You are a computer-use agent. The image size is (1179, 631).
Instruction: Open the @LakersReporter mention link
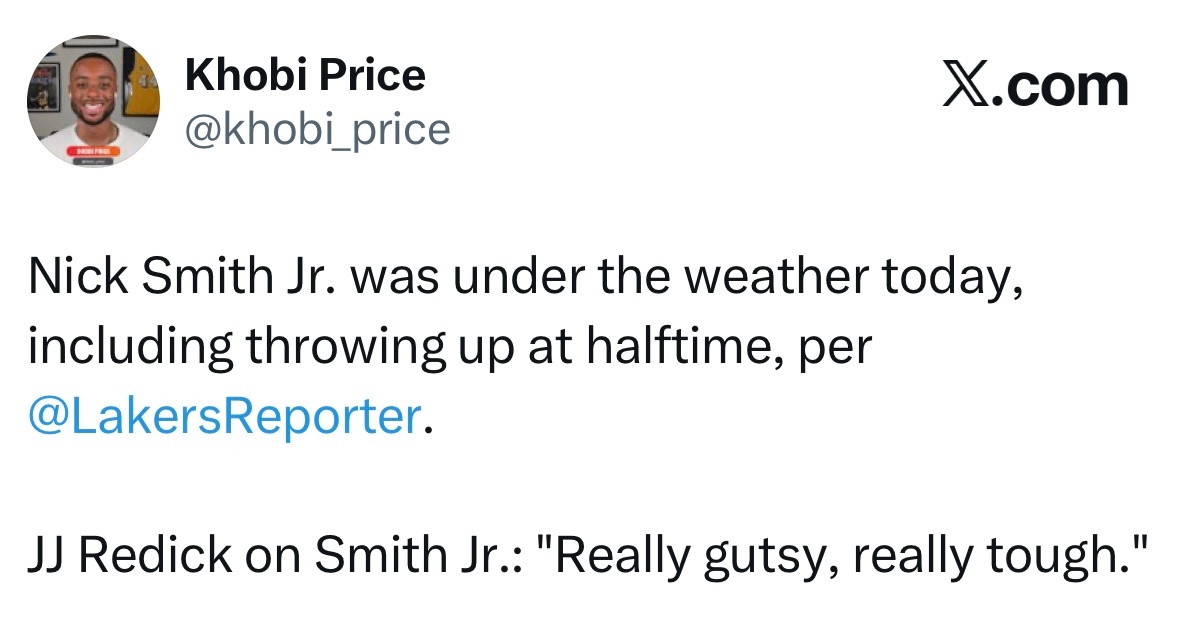[223, 416]
